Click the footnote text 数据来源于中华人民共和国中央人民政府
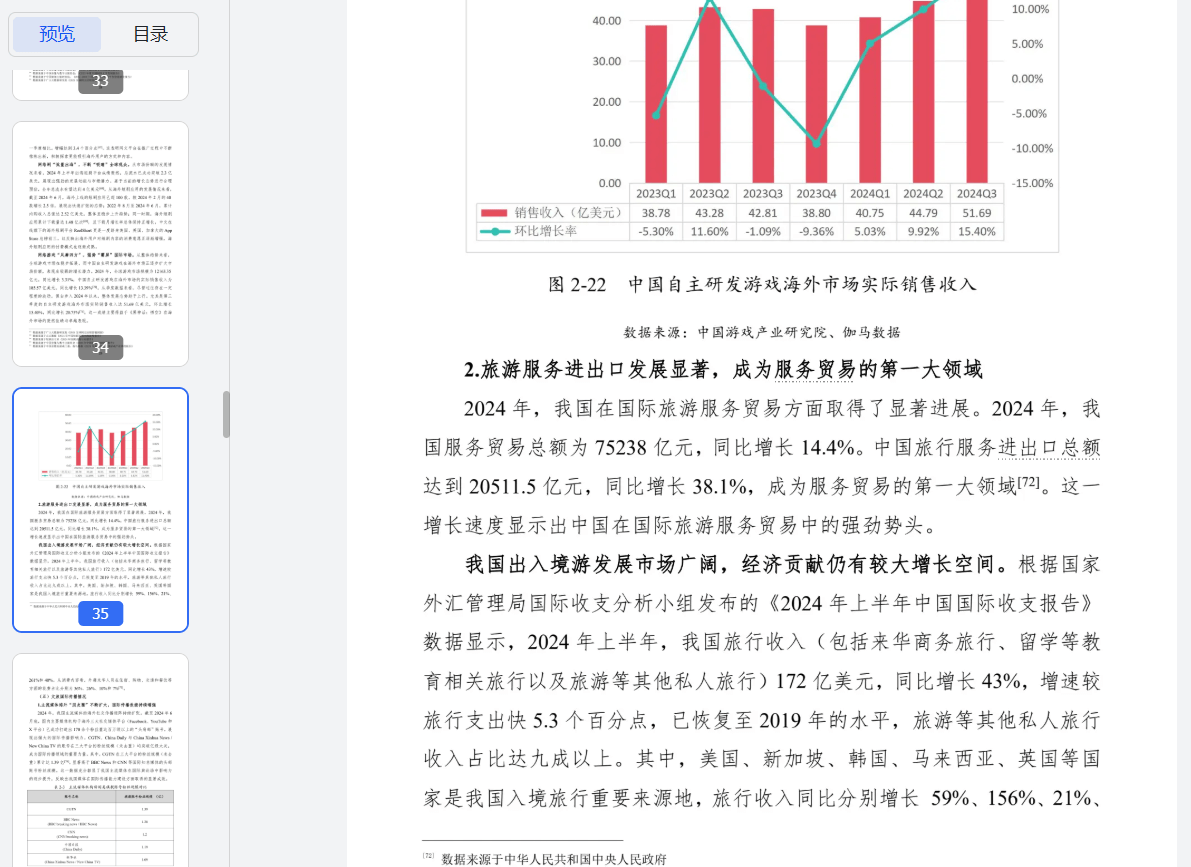This screenshot has height=867, width=1191. pyautogui.click(x=554, y=858)
